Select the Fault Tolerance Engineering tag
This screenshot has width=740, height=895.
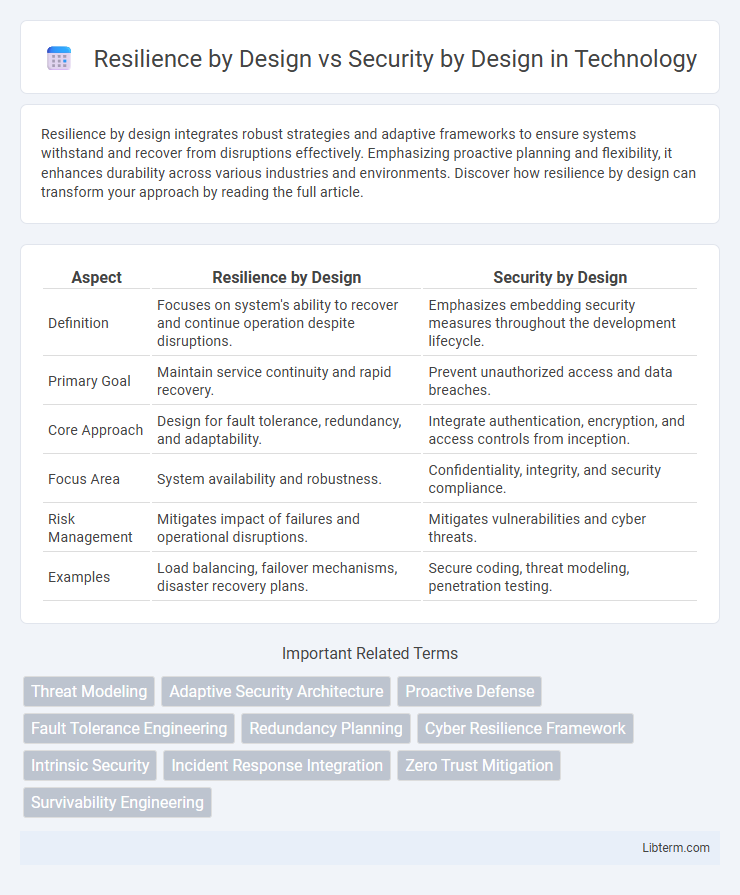128,728
